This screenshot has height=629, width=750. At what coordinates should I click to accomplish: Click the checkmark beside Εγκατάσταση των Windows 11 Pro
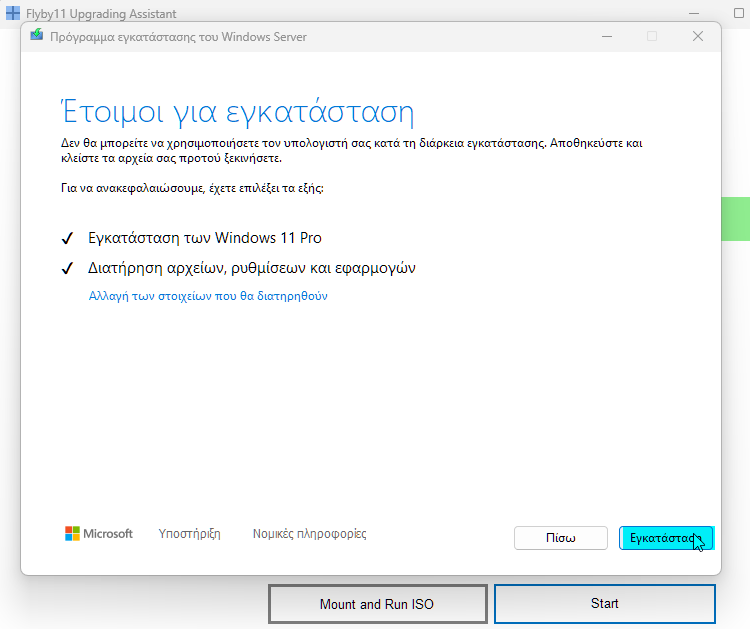tap(67, 238)
